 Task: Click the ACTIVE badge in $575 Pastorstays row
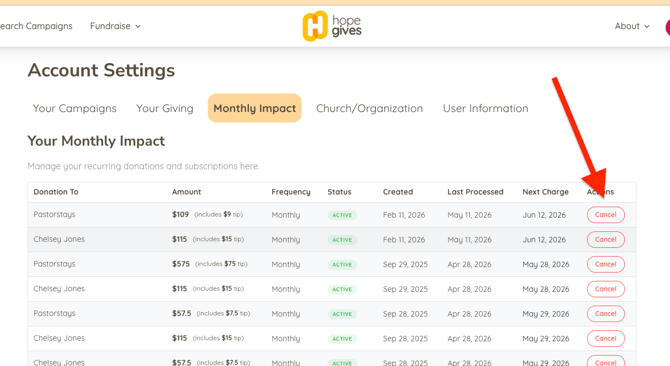pyautogui.click(x=342, y=265)
